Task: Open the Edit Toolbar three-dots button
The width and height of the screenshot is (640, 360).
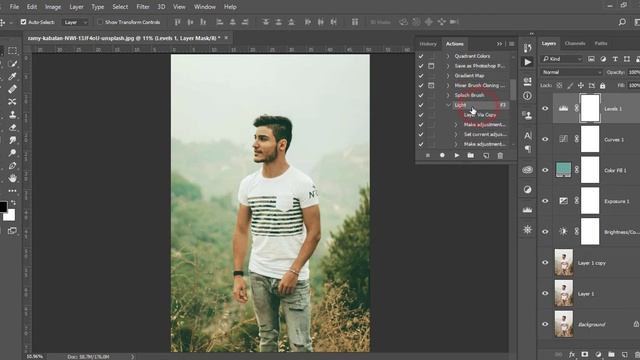Action: 12,191
